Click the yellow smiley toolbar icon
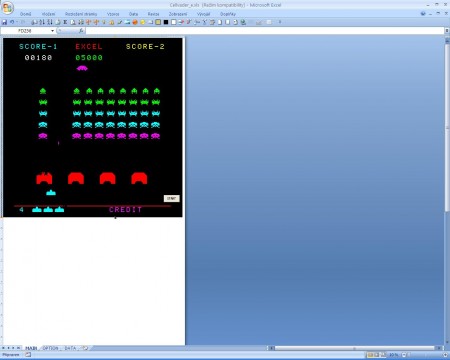 pyautogui.click(x=143, y=22)
